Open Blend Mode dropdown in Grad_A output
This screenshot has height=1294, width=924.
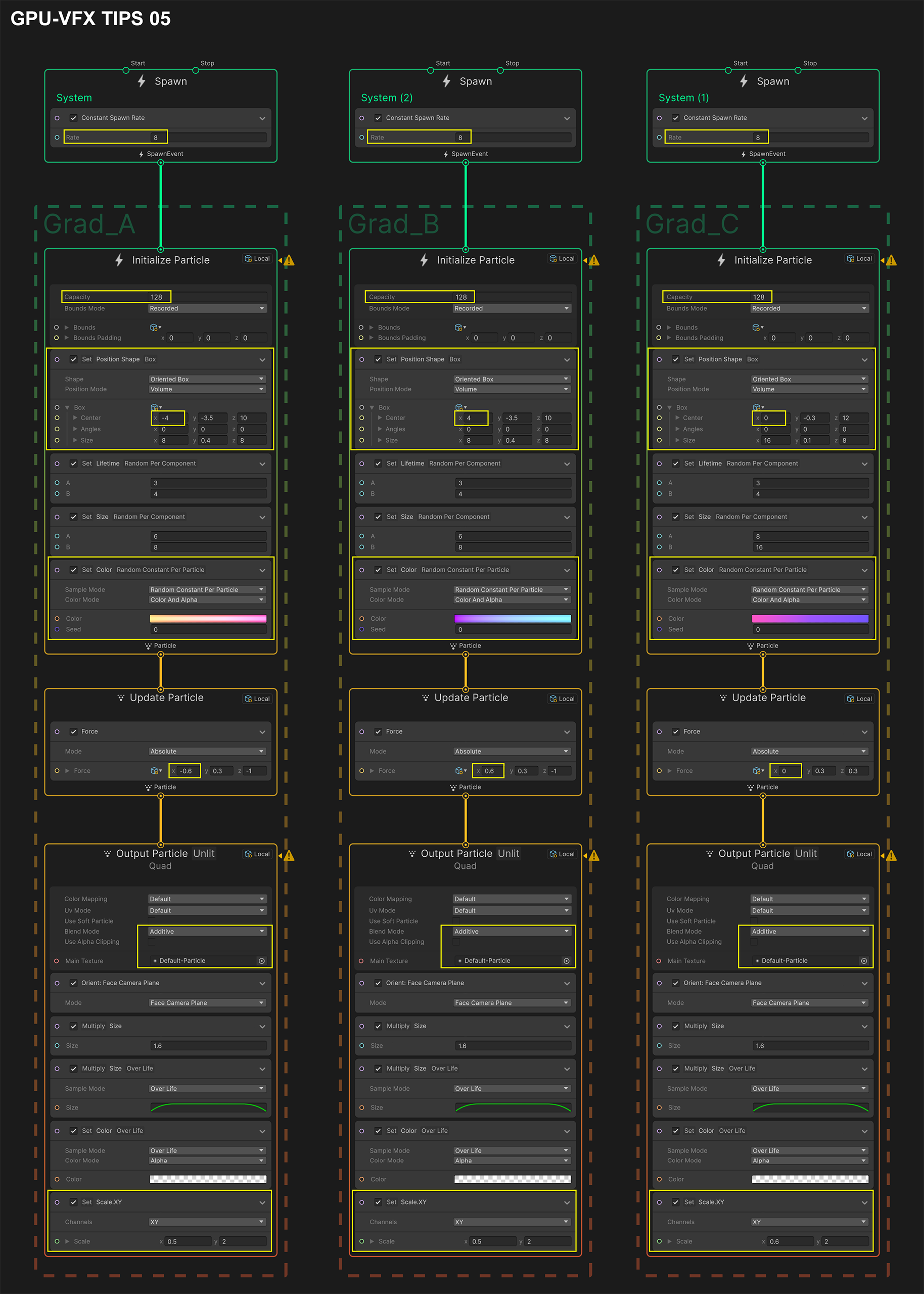click(207, 931)
